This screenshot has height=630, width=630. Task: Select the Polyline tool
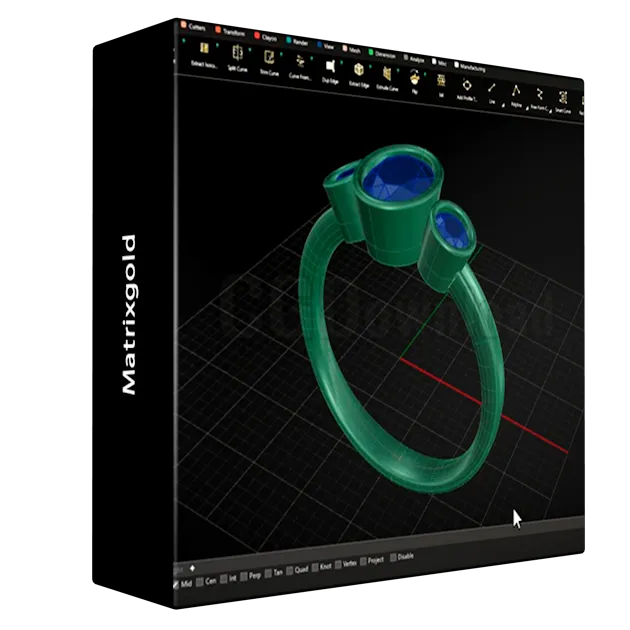(x=516, y=96)
